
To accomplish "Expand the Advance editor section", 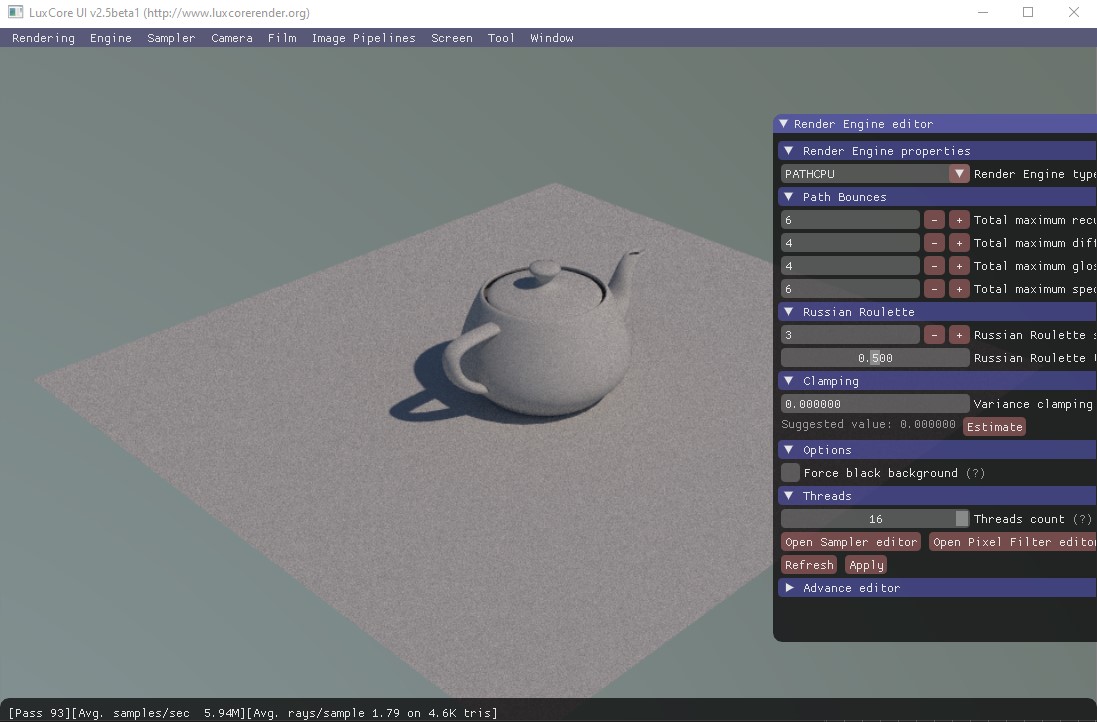I will pyautogui.click(x=789, y=588).
